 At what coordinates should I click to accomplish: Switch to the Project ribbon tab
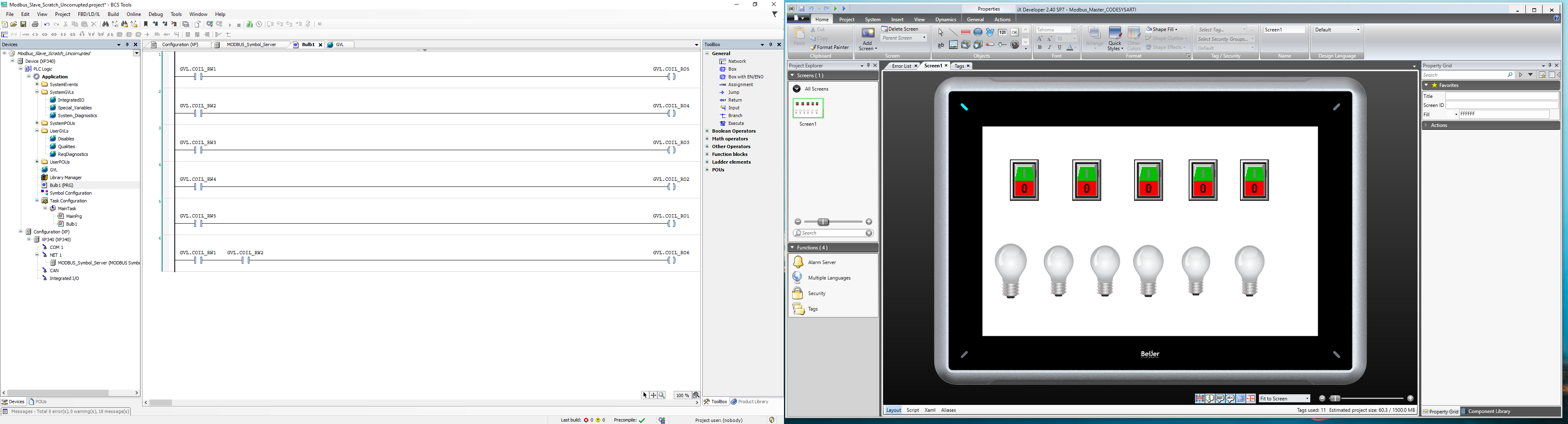point(846,19)
